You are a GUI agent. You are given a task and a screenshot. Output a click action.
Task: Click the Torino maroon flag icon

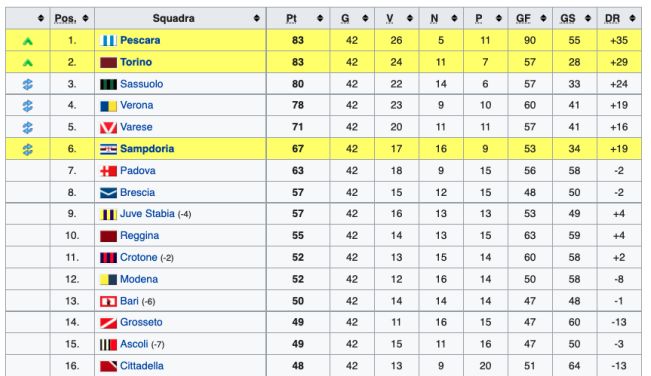point(108,63)
